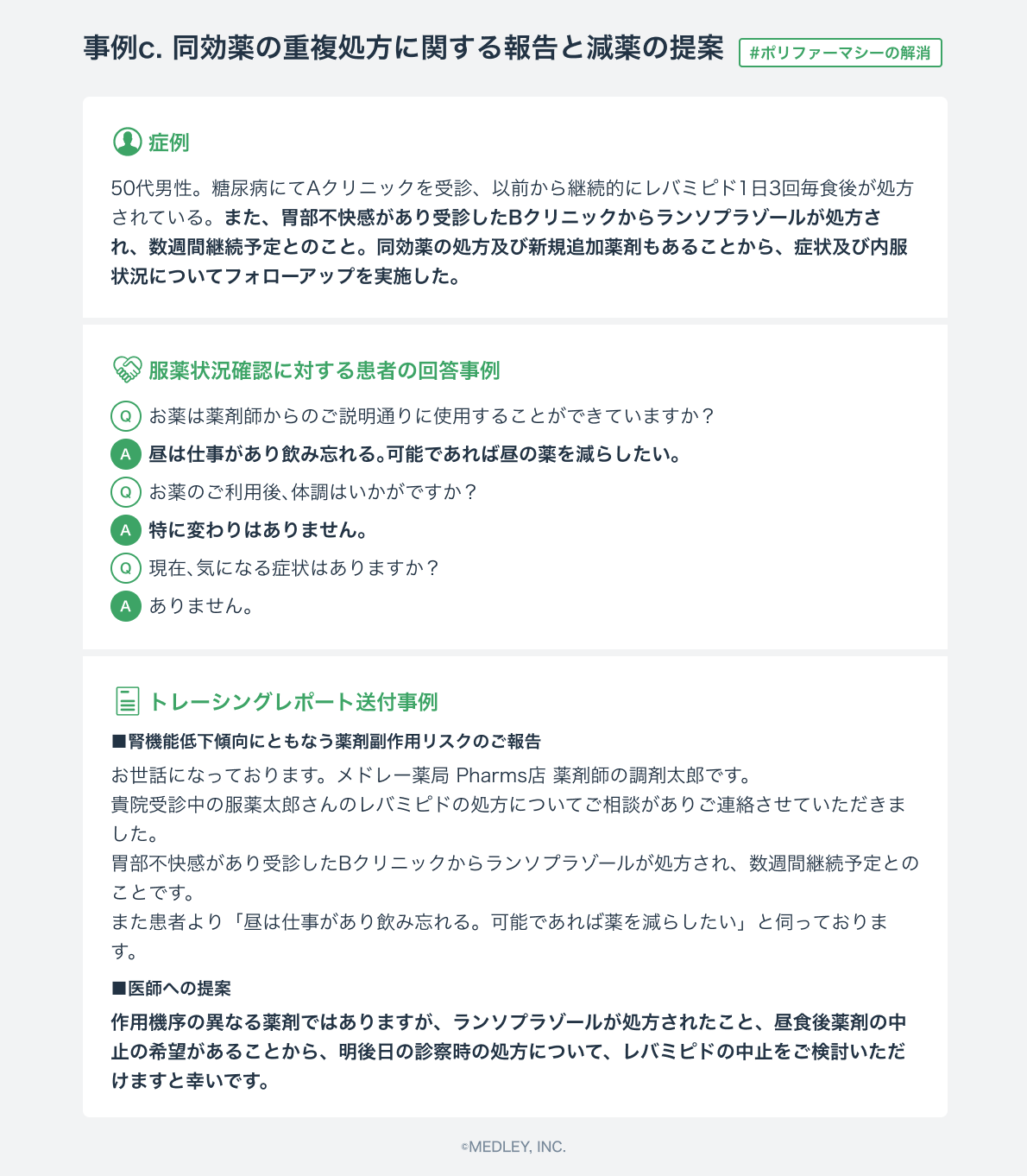Image resolution: width=1027 pixels, height=1176 pixels.
Task: Click the ■腎機能低下傾向 report subtitle
Action: pos(326,741)
